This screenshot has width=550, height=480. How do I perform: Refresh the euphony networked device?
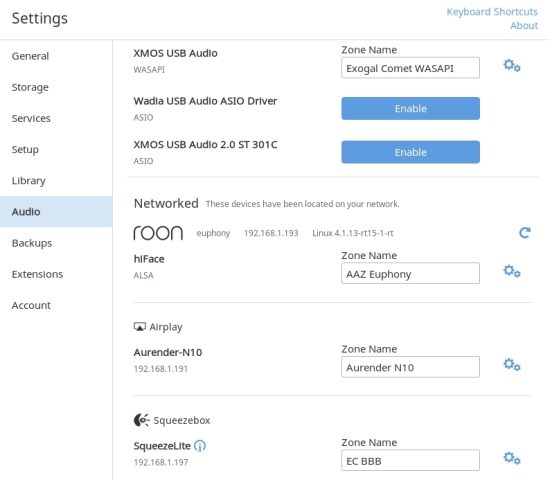click(525, 233)
